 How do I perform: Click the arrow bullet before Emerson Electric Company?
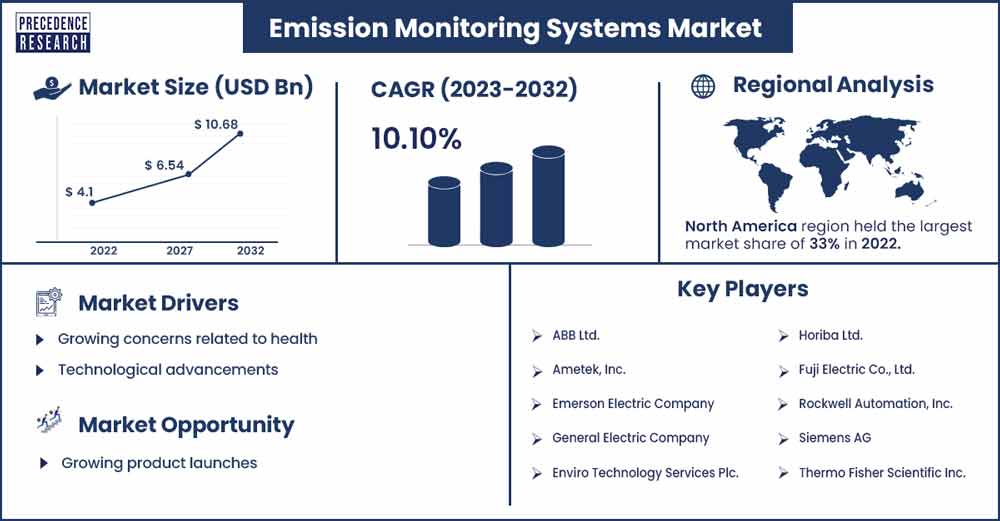(x=537, y=404)
